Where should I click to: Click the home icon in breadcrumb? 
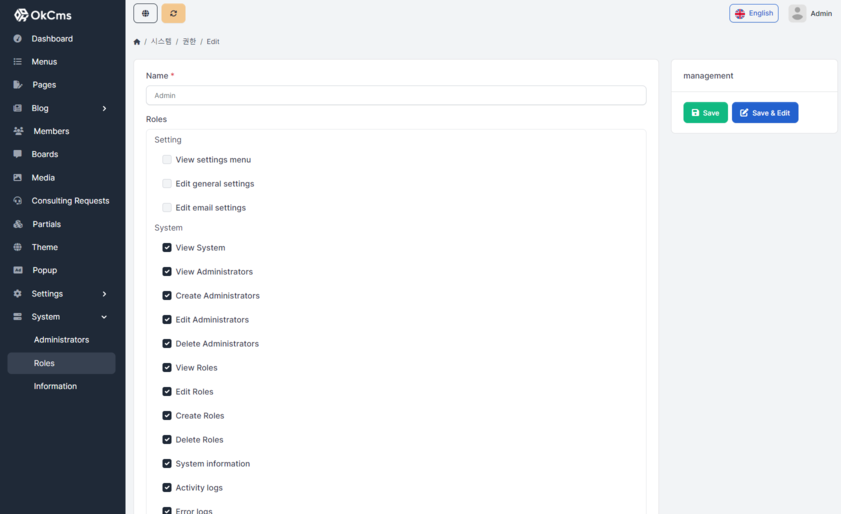(137, 42)
